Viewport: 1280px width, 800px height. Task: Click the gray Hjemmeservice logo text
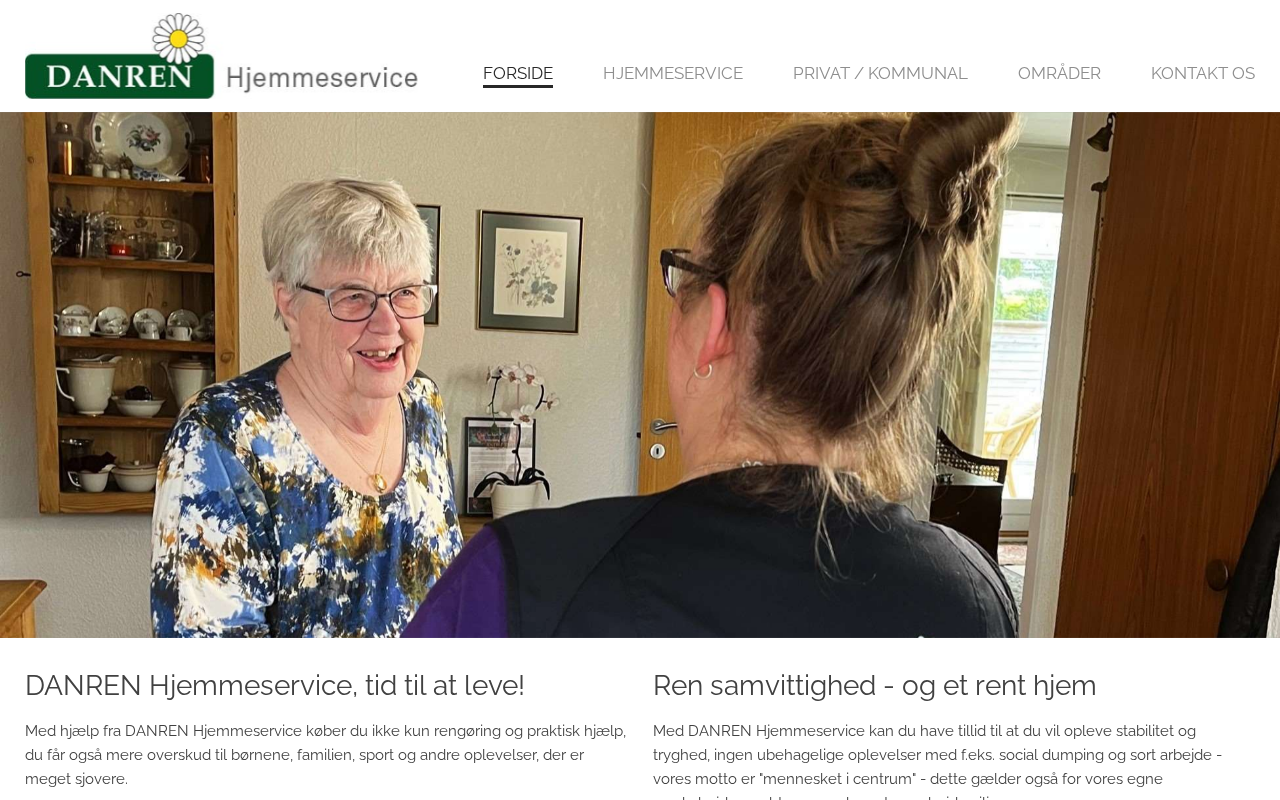click(322, 78)
